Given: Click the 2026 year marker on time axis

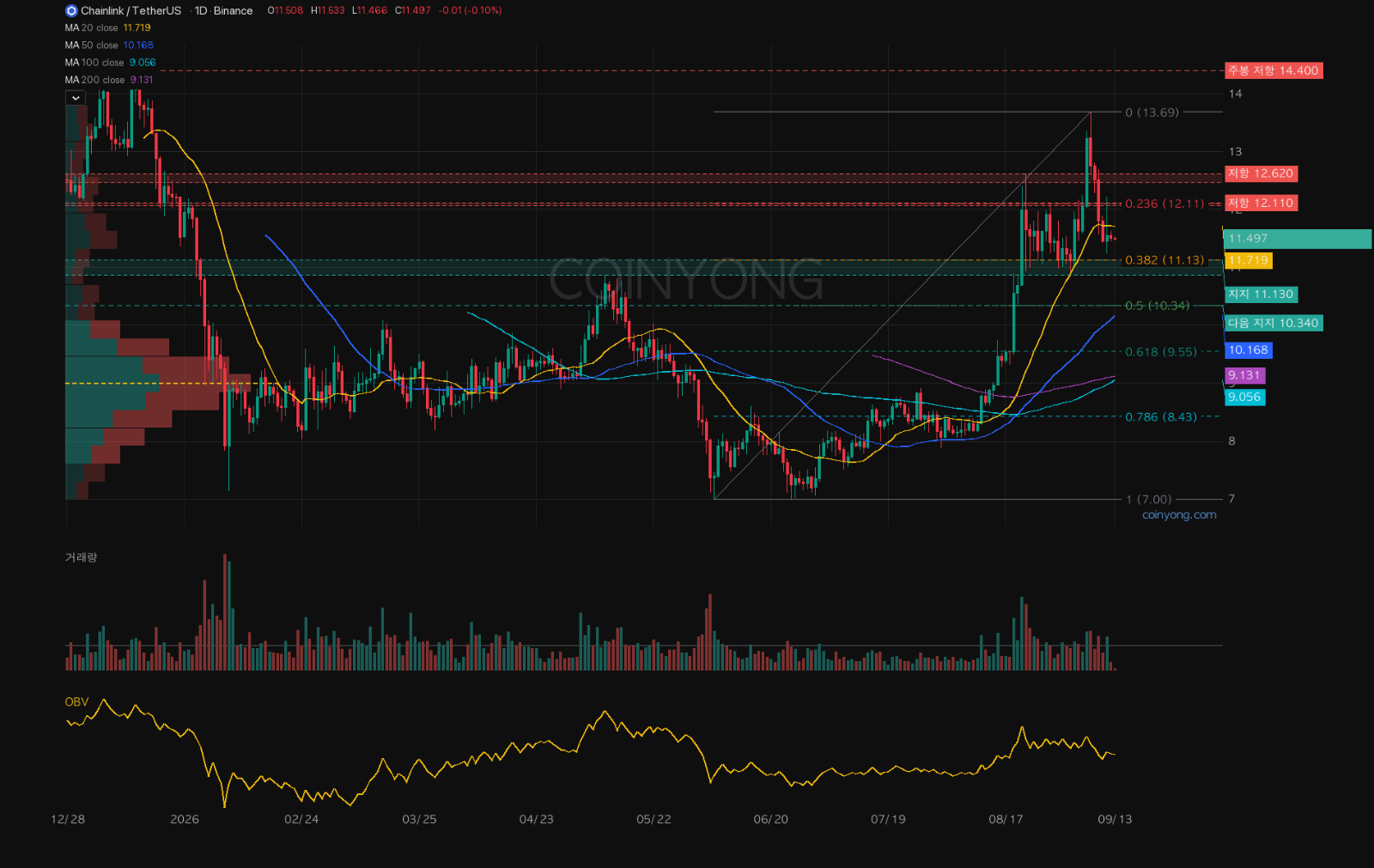Looking at the screenshot, I should coord(185,820).
